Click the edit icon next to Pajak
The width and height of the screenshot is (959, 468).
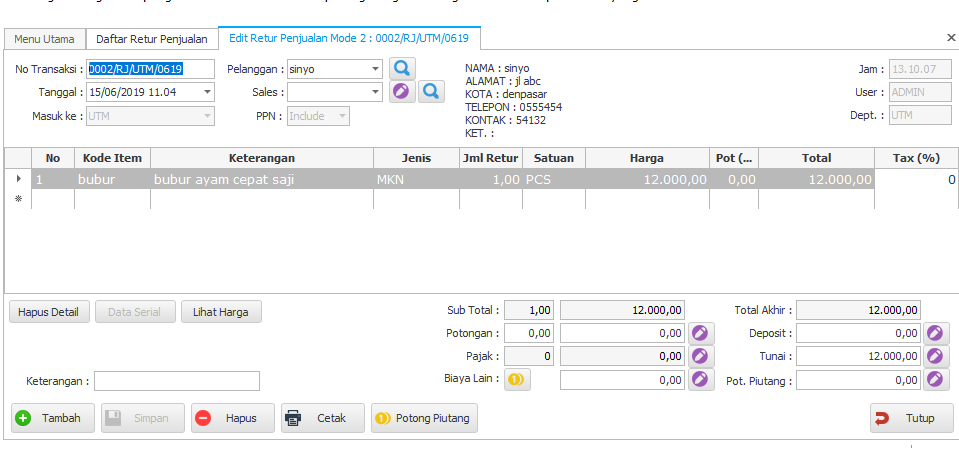point(701,356)
